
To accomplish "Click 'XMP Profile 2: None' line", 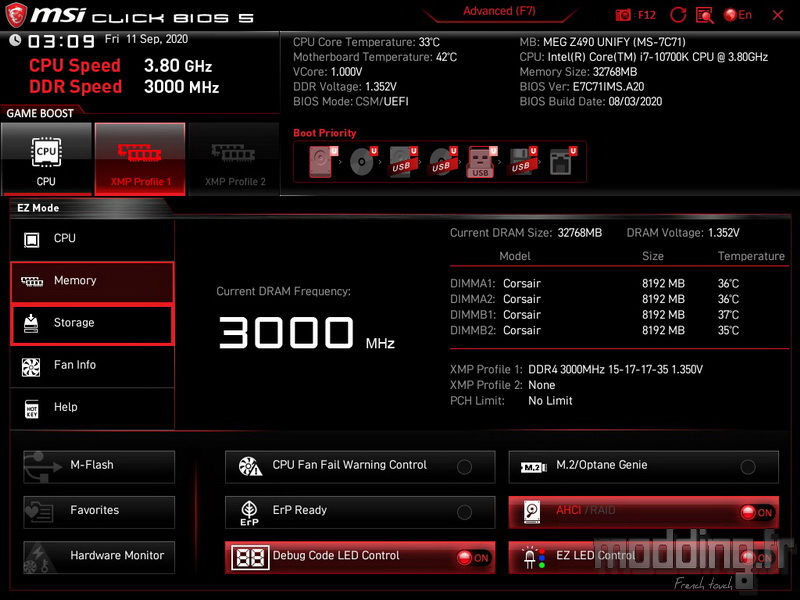I will (503, 385).
